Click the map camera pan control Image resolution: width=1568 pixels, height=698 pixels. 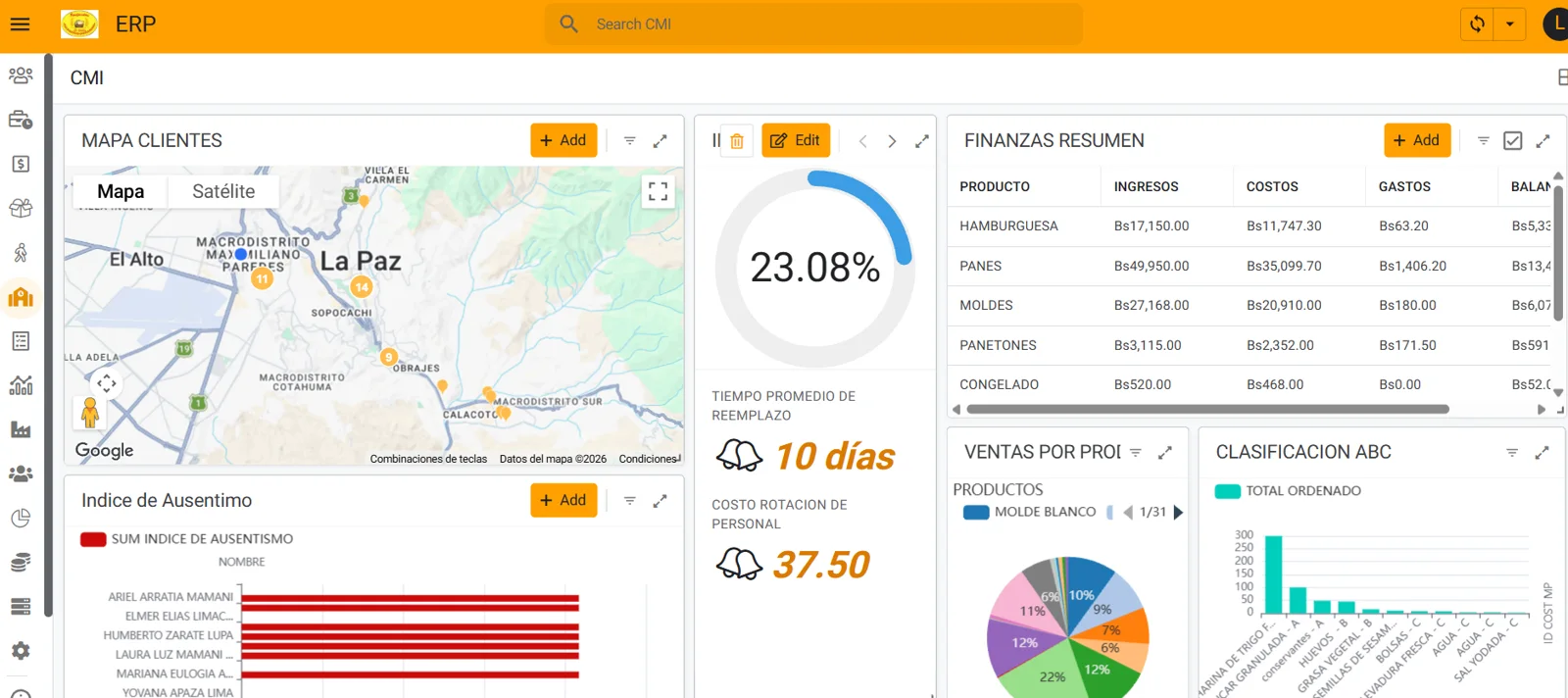click(107, 383)
